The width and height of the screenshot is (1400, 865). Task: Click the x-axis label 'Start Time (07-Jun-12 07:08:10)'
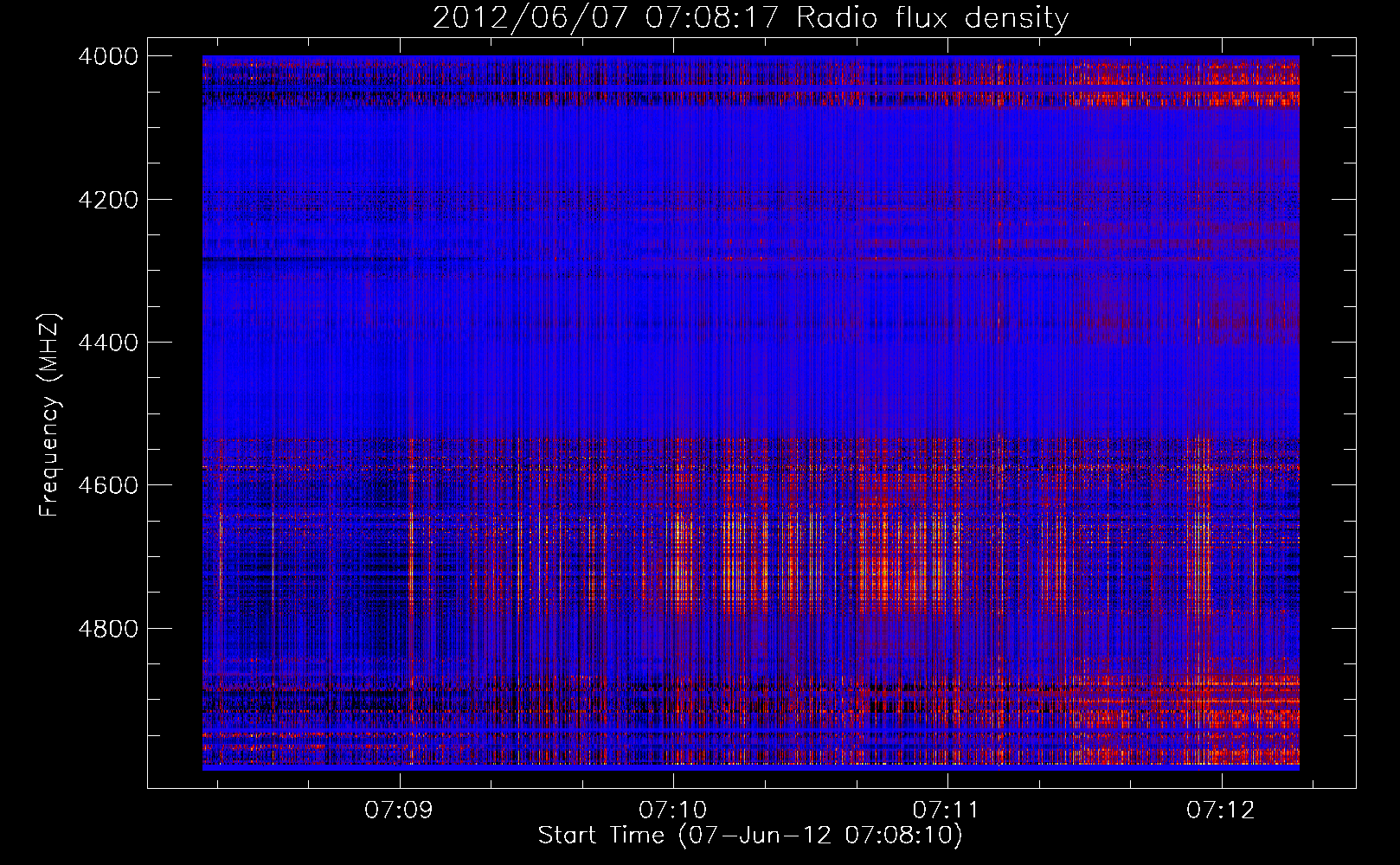(750, 836)
